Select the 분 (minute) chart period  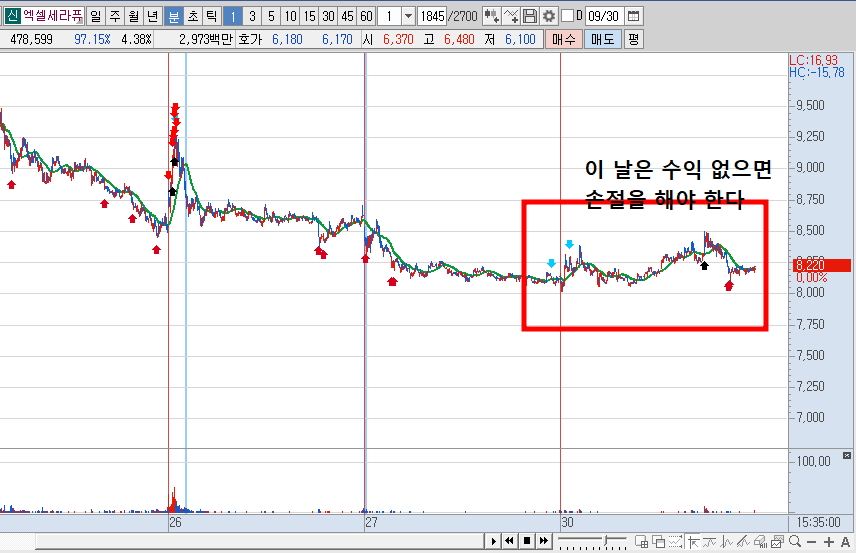tap(174, 16)
